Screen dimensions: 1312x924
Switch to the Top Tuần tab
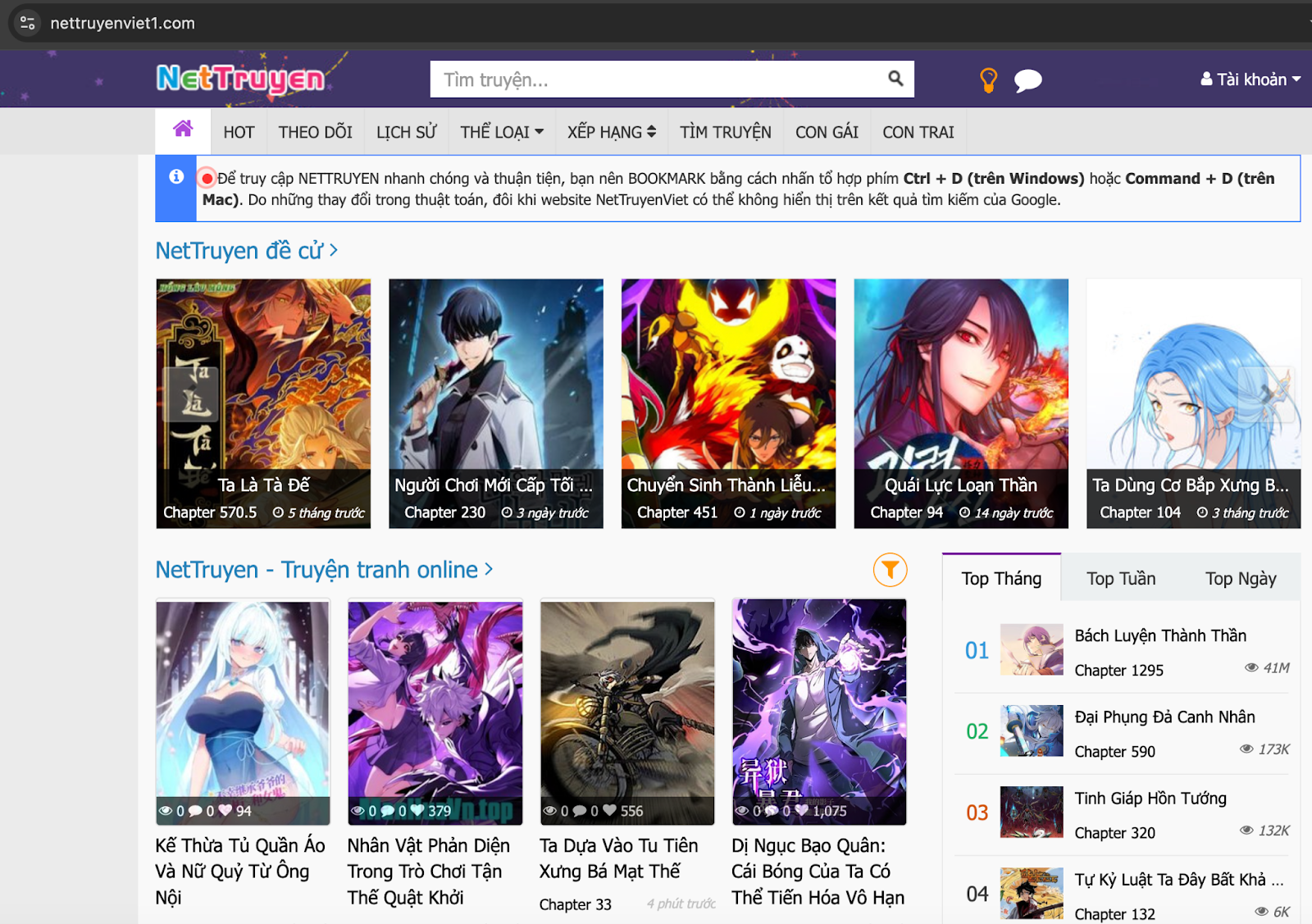1120,579
